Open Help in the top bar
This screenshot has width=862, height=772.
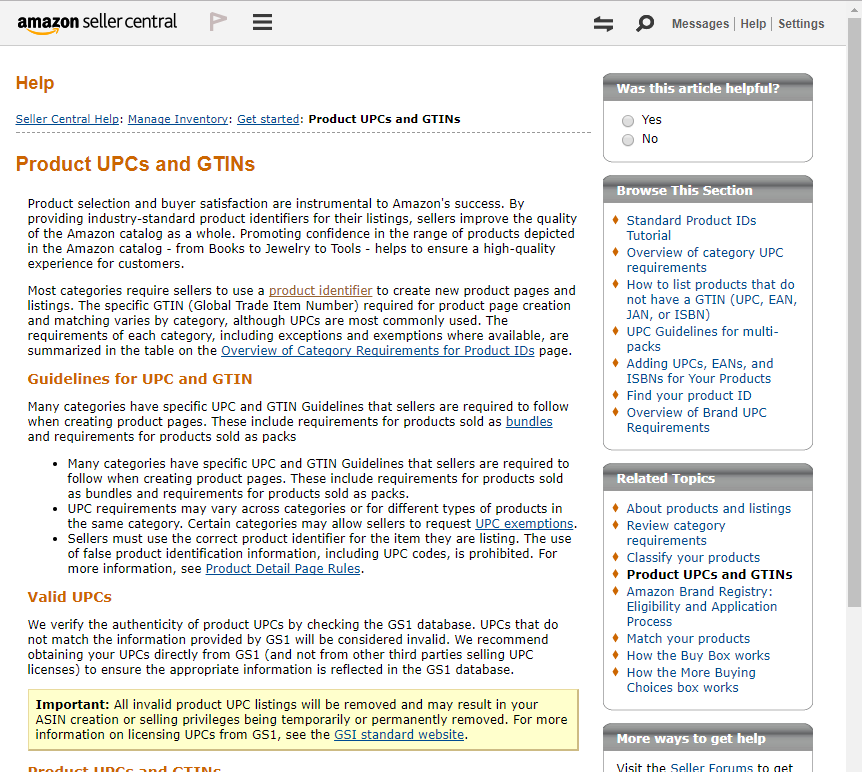(x=753, y=24)
